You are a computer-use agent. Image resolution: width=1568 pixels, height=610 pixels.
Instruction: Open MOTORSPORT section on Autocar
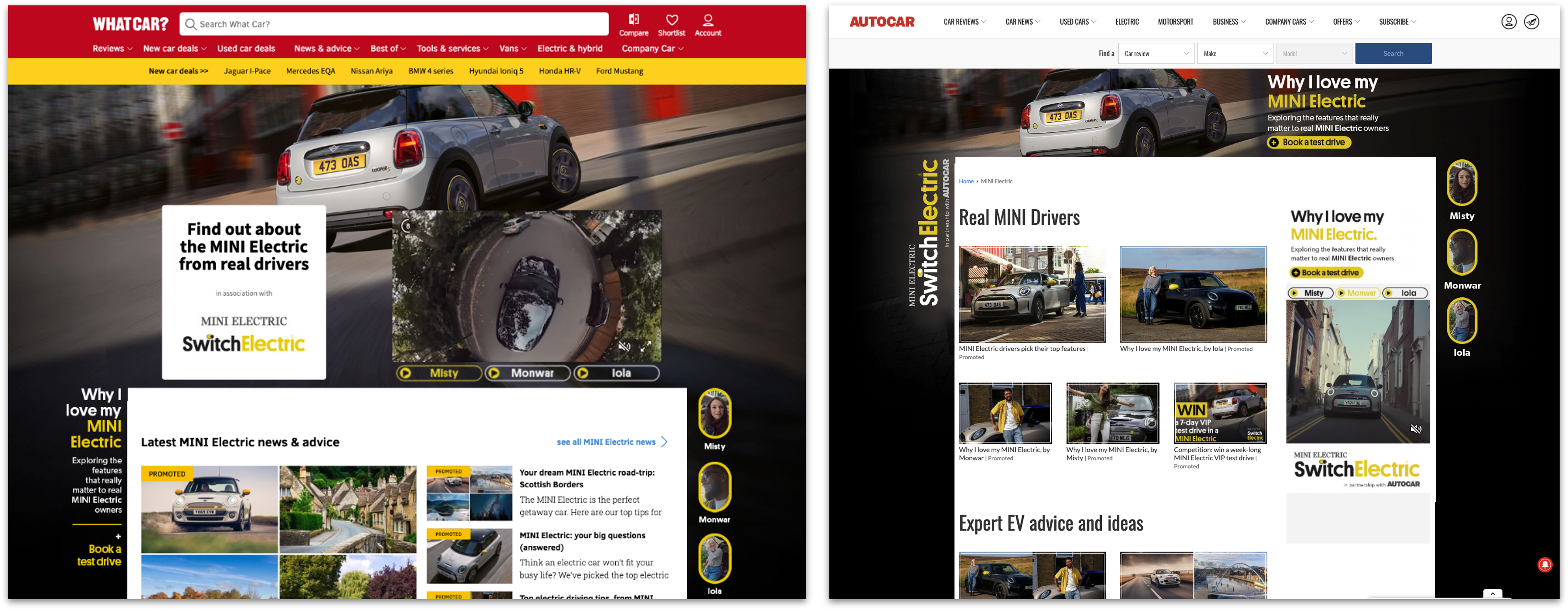pyautogui.click(x=1175, y=22)
